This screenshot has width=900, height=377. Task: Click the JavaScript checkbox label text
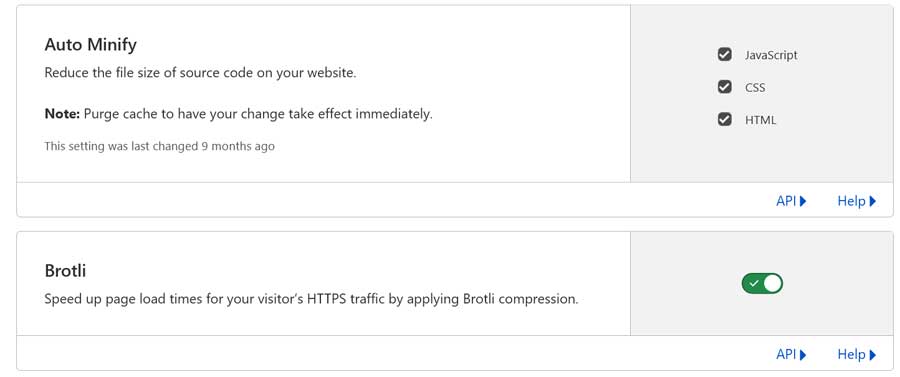point(771,55)
